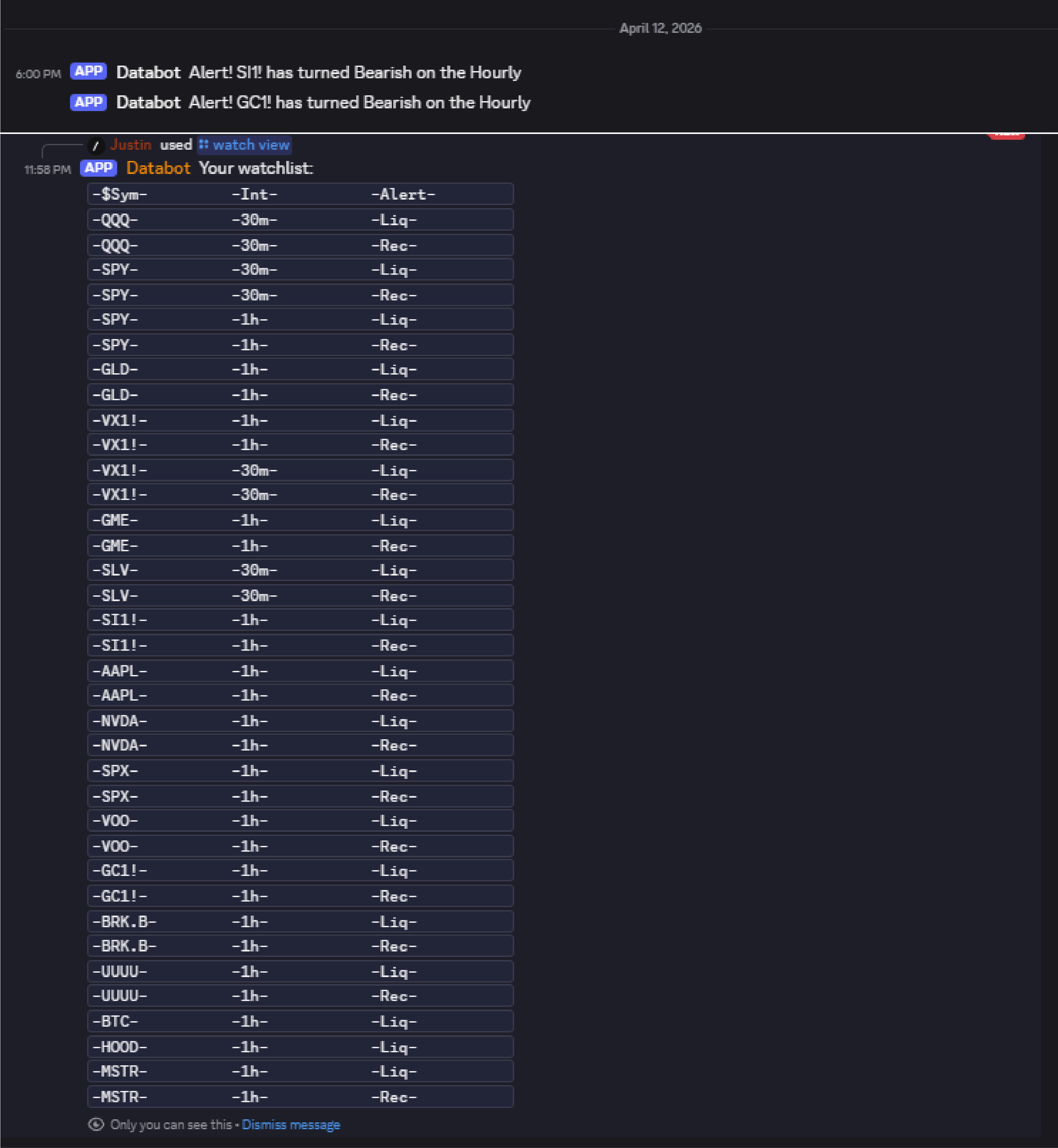The width and height of the screenshot is (1058, 1148).
Task: Select the GME 1h Rec watchlist row
Action: click(300, 545)
